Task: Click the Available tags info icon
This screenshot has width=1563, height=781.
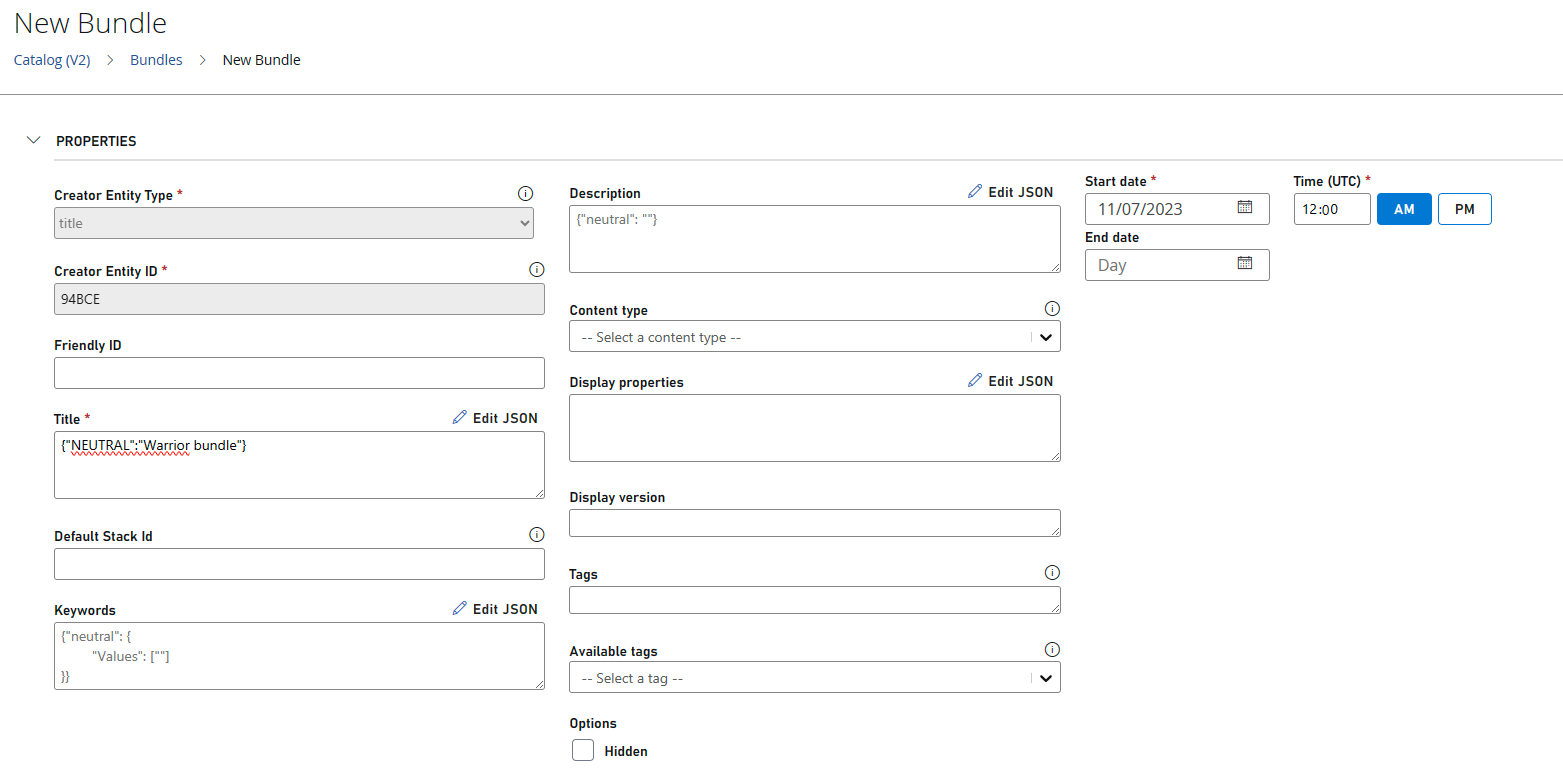Action: [1052, 650]
